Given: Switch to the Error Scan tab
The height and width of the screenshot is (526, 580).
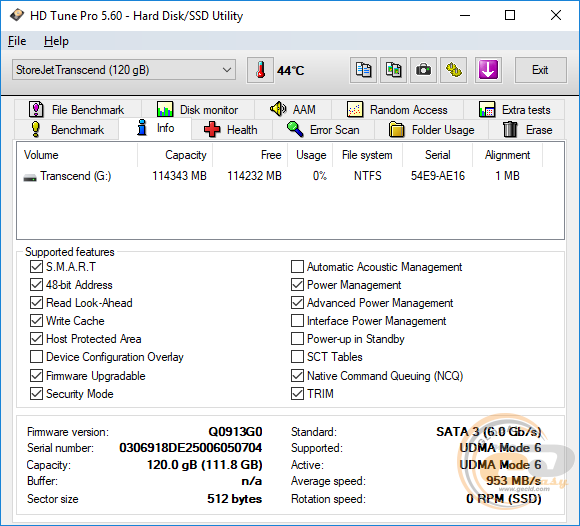Looking at the screenshot, I should pos(323,129).
